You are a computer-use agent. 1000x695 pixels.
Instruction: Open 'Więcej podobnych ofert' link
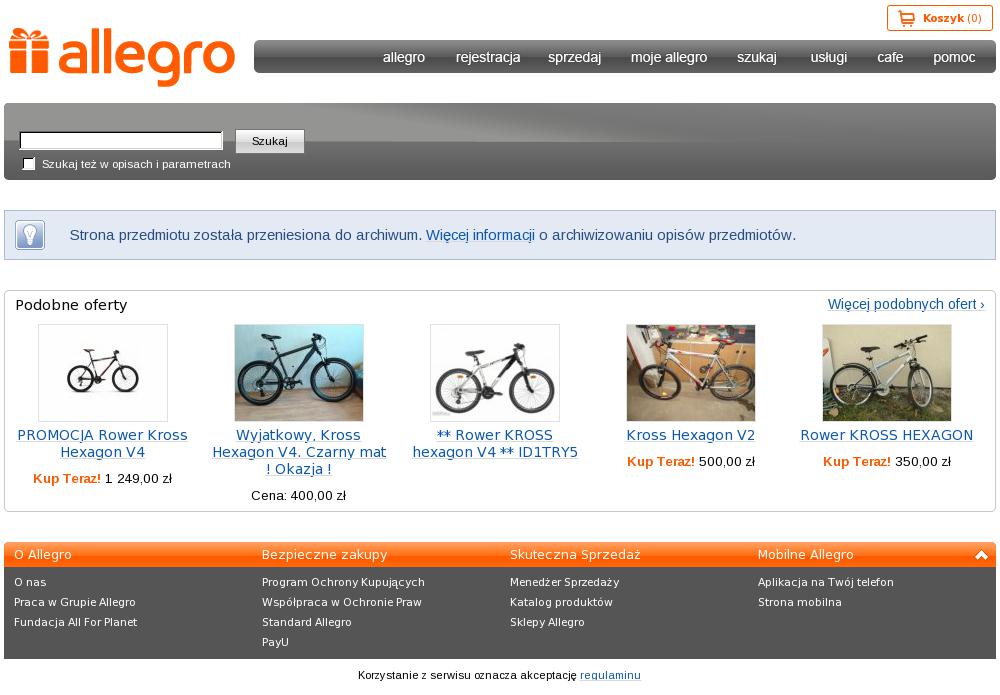click(906, 304)
